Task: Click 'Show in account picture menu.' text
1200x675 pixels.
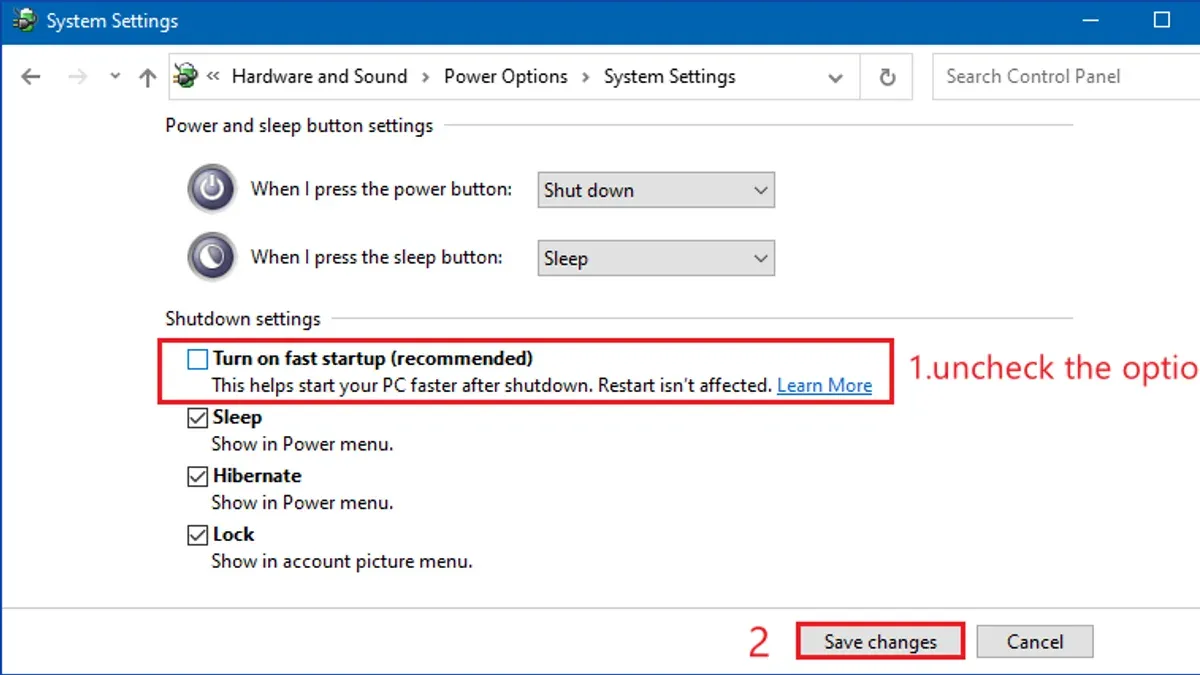Action: pyautogui.click(x=342, y=561)
